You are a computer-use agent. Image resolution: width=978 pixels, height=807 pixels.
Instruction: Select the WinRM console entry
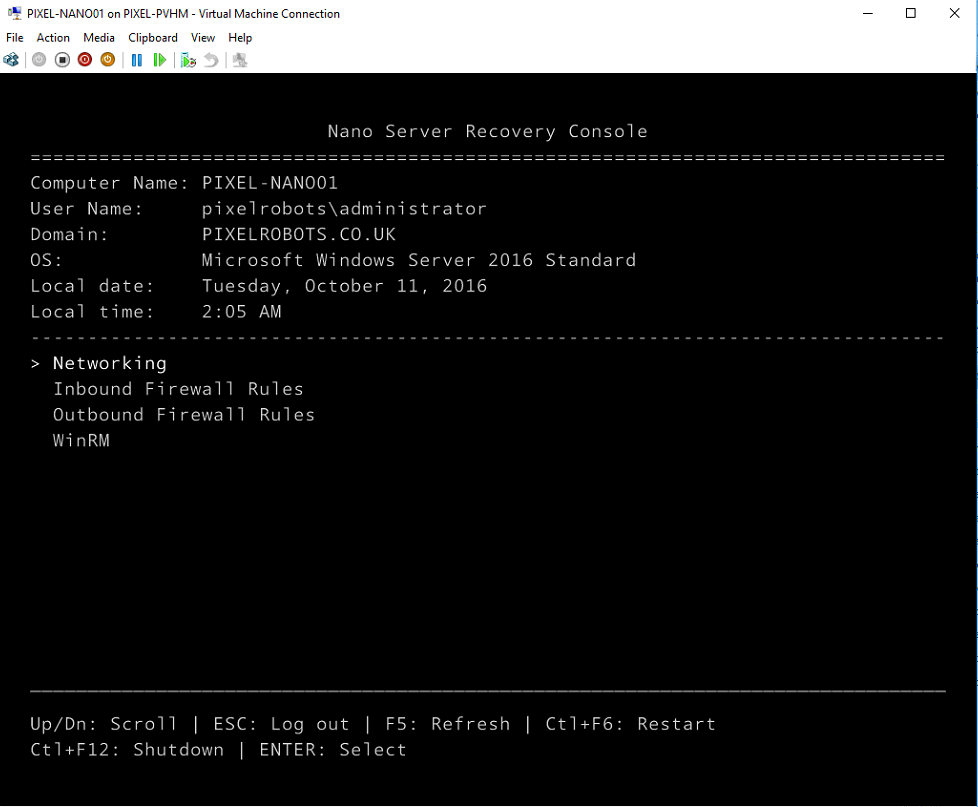coord(81,441)
